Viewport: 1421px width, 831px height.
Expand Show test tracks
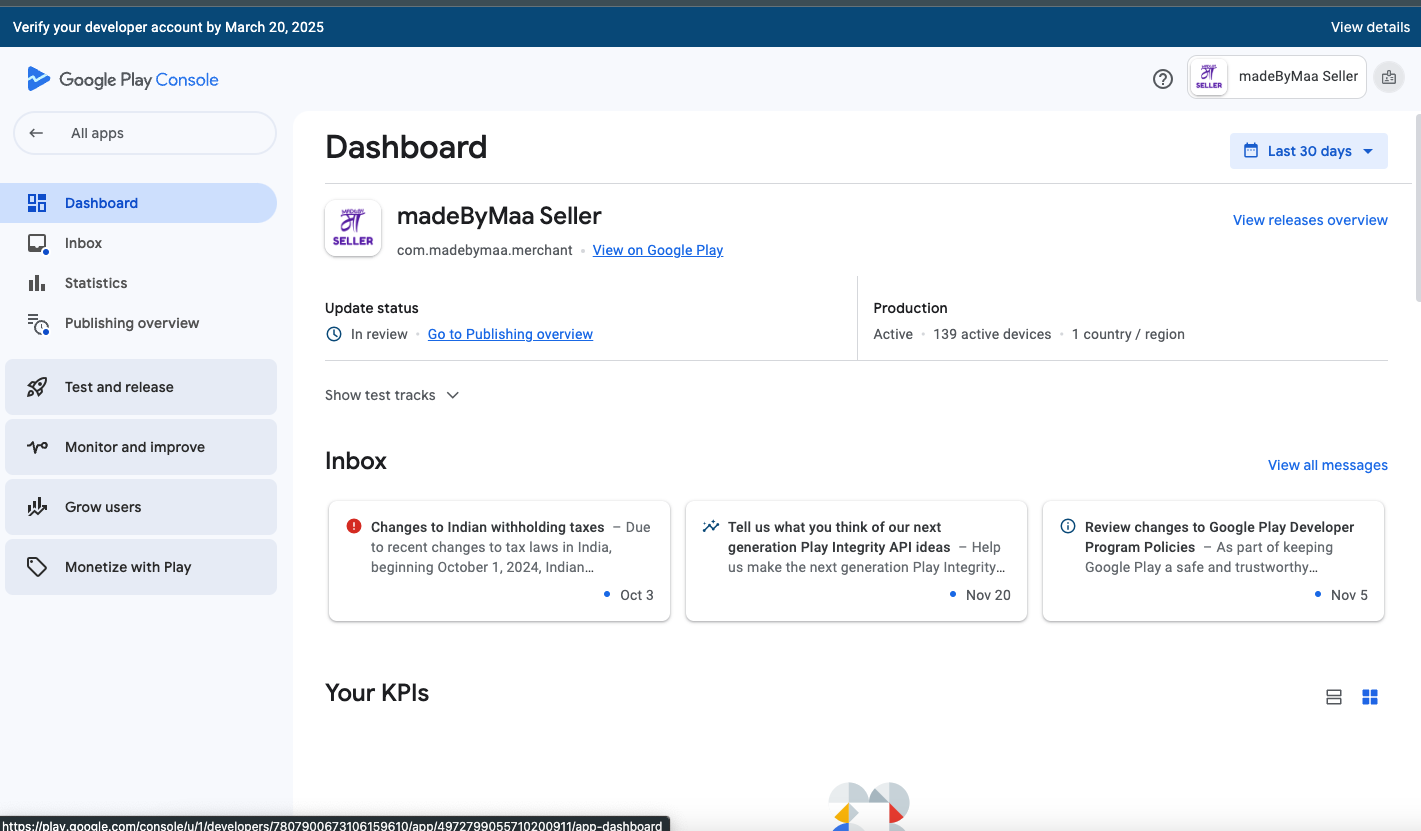click(392, 395)
